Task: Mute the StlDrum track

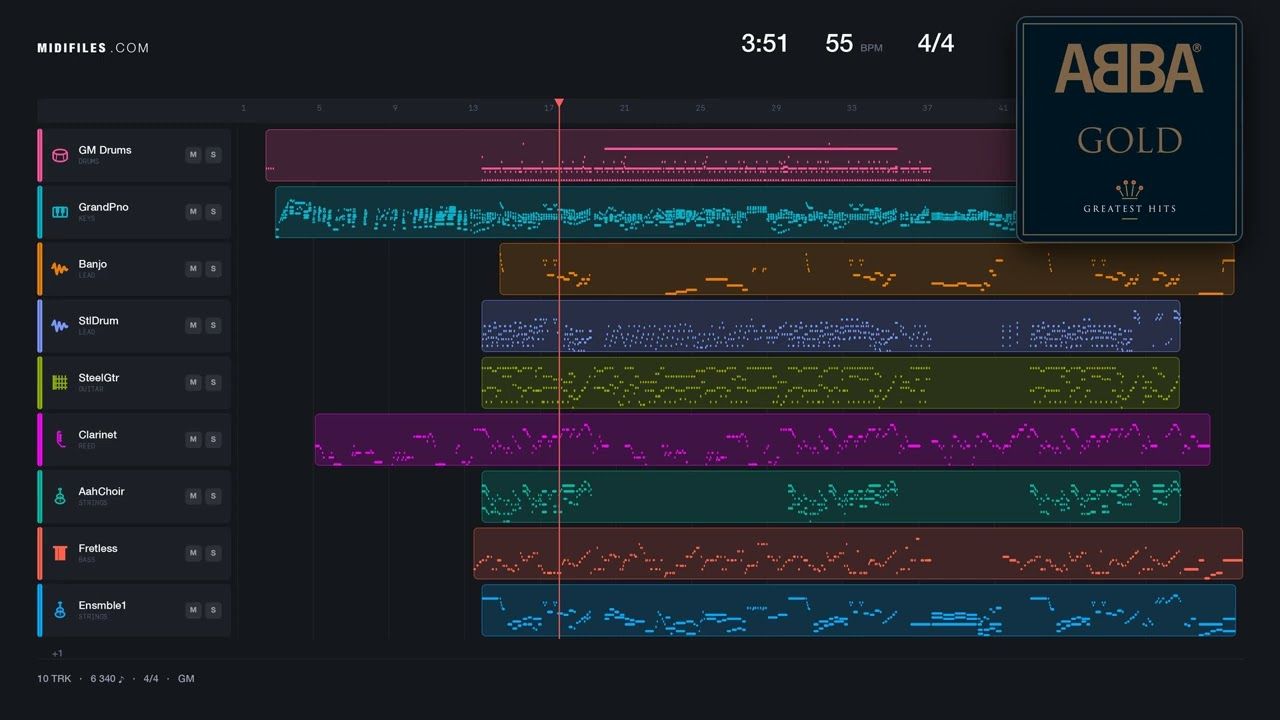Action: [193, 326]
